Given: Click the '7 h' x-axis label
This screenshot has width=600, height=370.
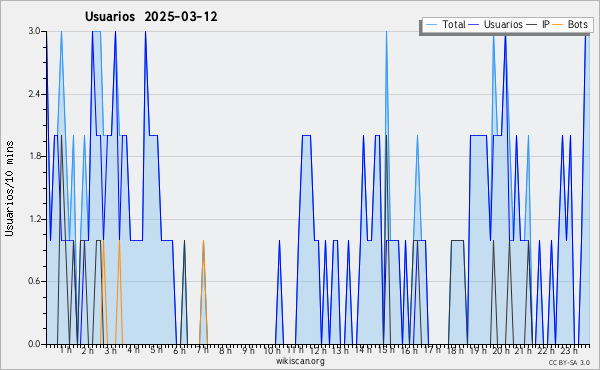Looking at the screenshot, I should (202, 350).
